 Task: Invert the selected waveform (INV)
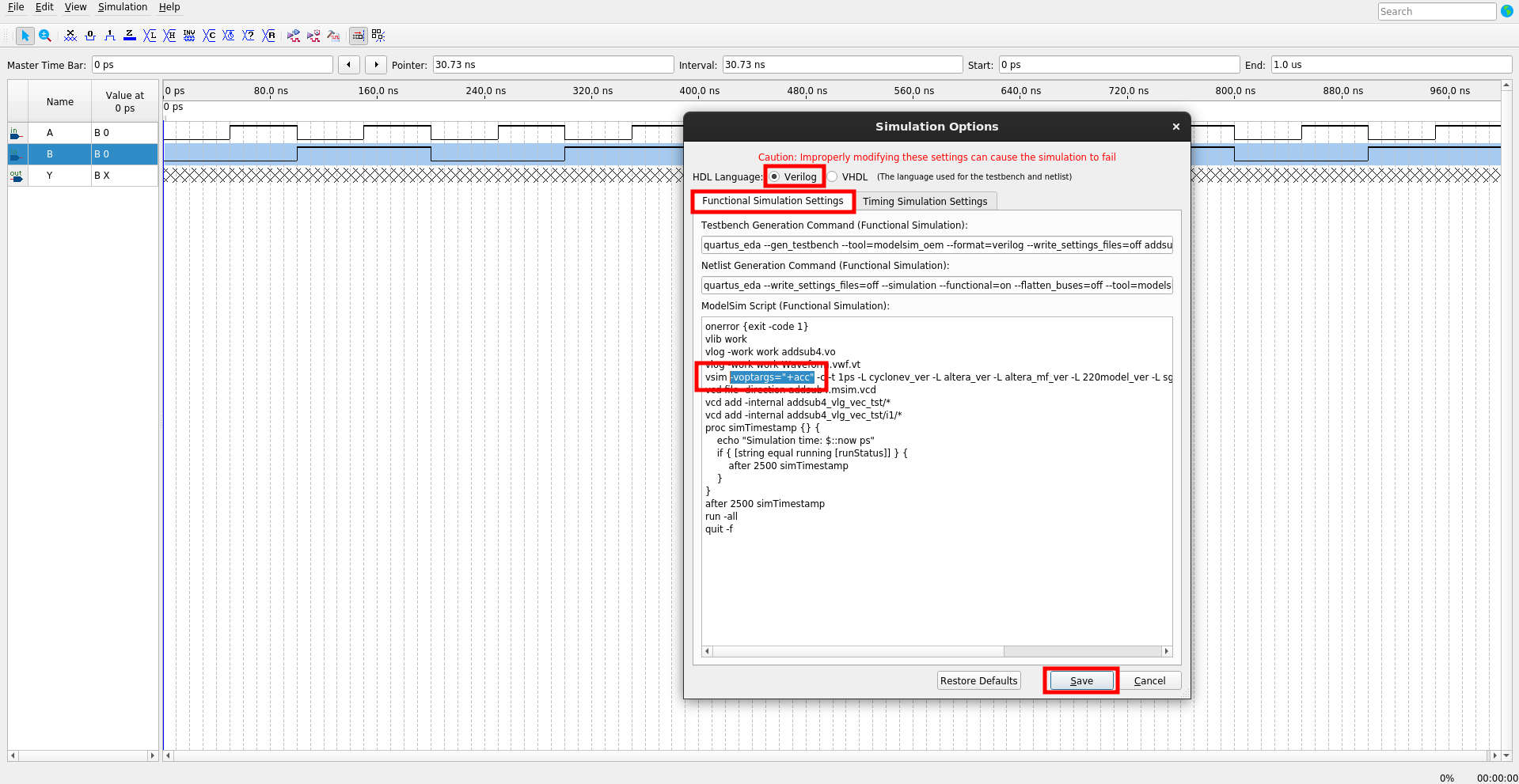189,36
